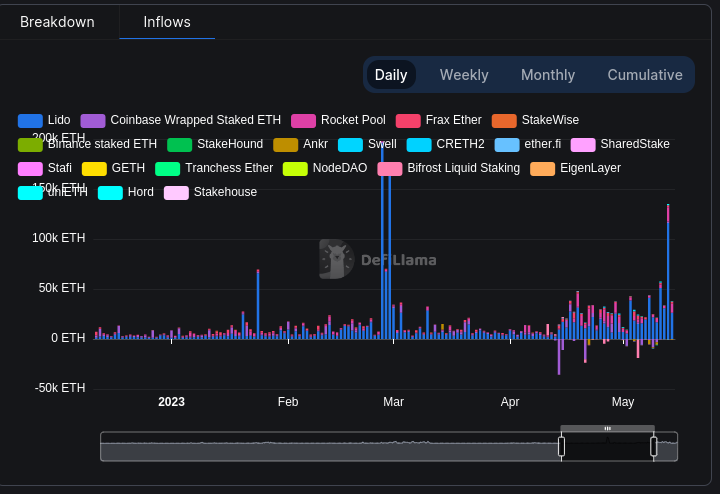Click the mid-April negative outflow bar
720x494 pixels.
[559, 357]
